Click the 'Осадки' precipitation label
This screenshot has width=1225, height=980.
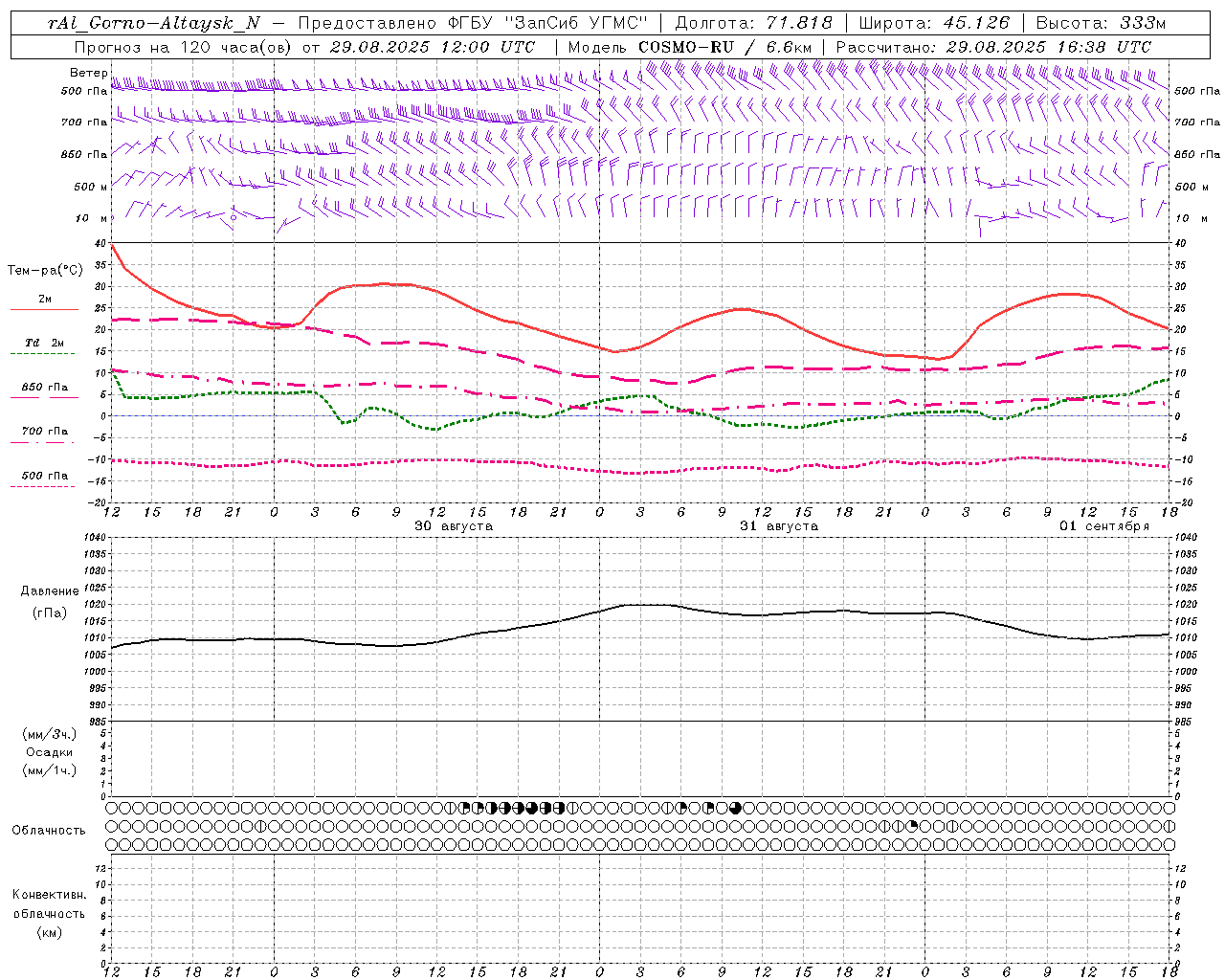(x=50, y=752)
